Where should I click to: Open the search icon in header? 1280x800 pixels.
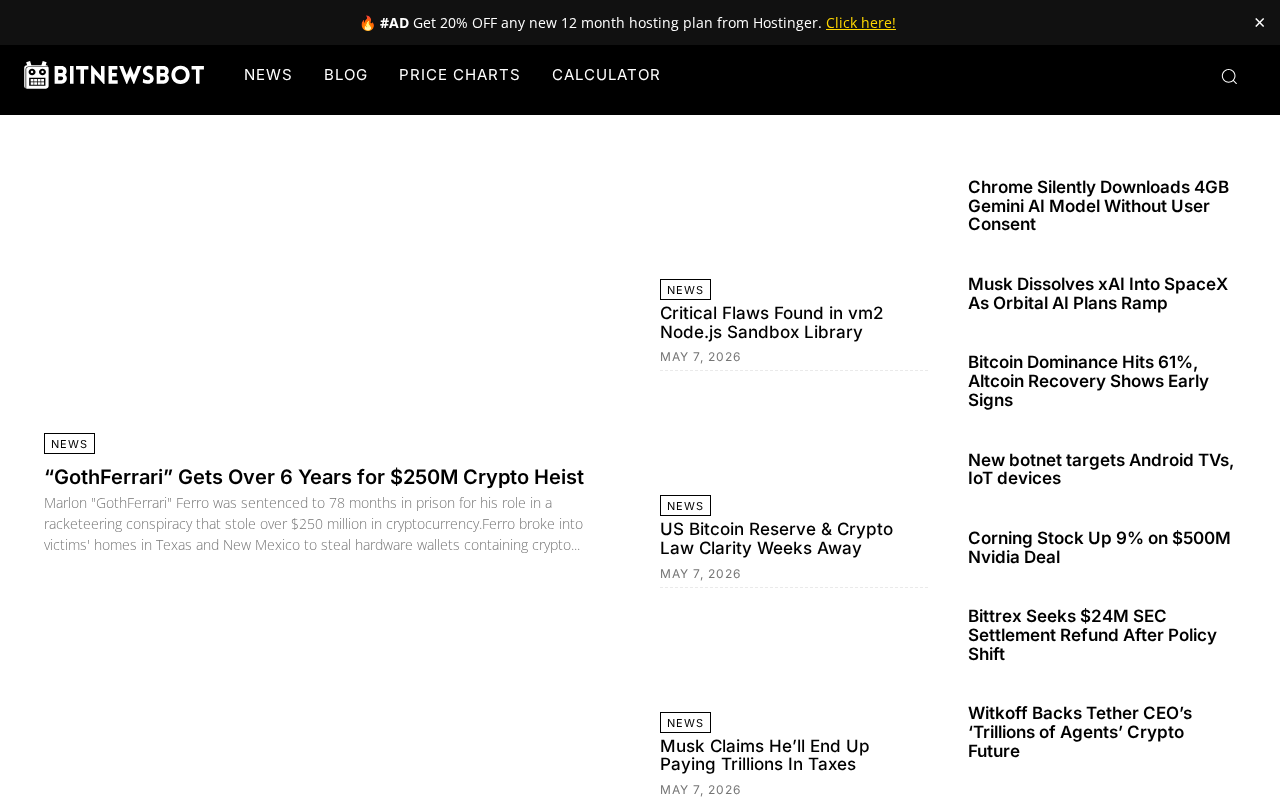(x=1229, y=77)
